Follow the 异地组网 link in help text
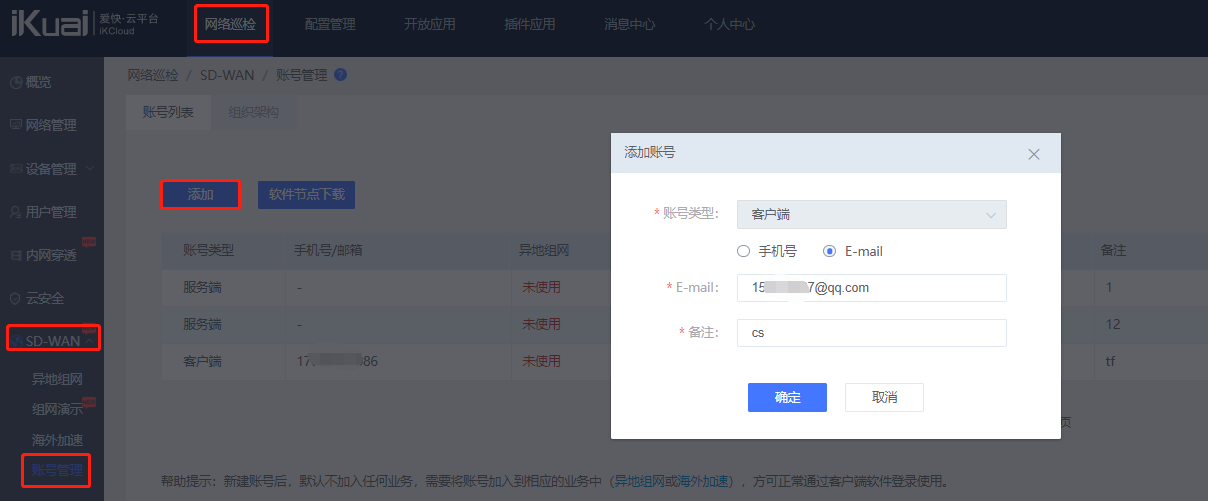The image size is (1208, 501). pyautogui.click(x=639, y=481)
